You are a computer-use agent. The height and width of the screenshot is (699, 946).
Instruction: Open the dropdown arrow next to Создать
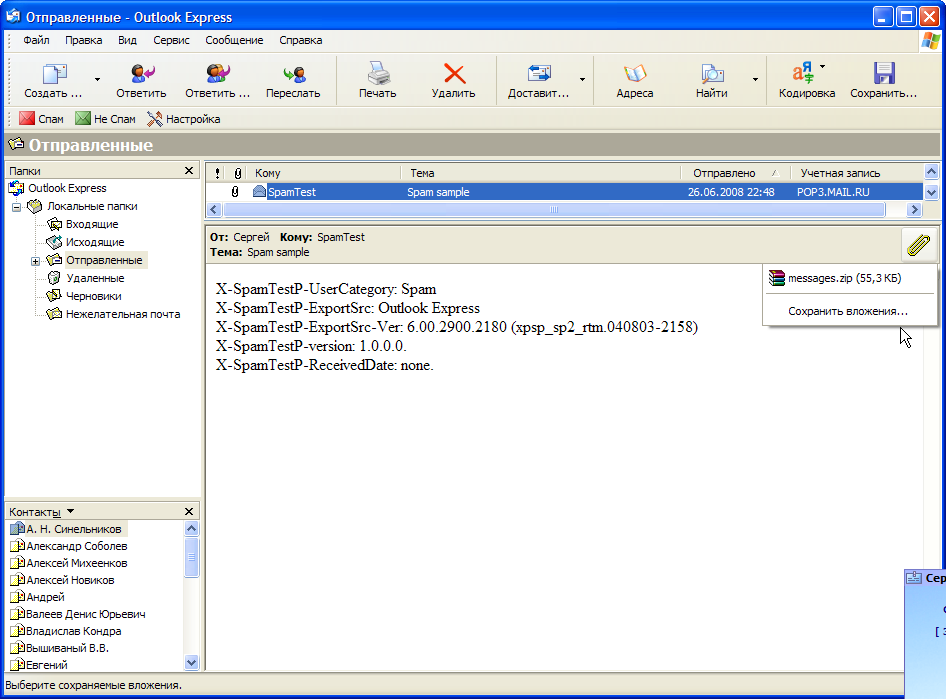click(97, 80)
